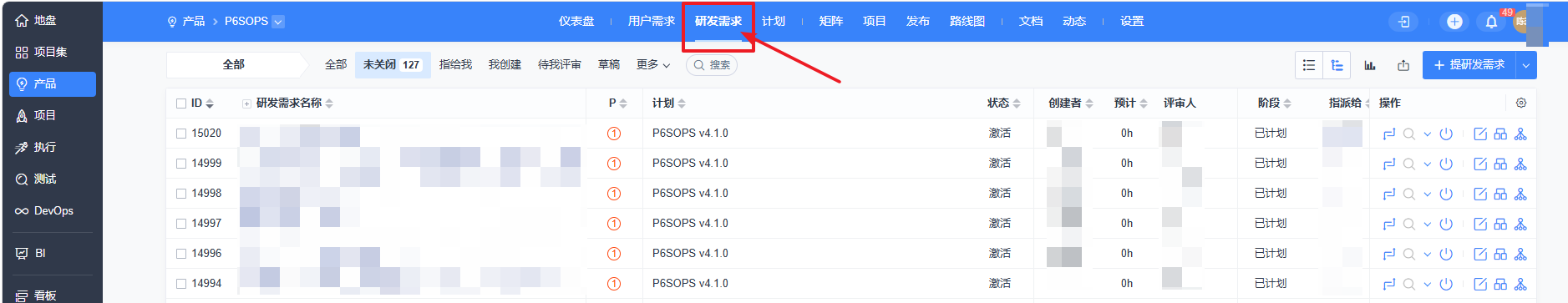Screen dimensions: 1568x303
Task: Edit requirement 15020 with pencil icon
Action: tap(1480, 134)
